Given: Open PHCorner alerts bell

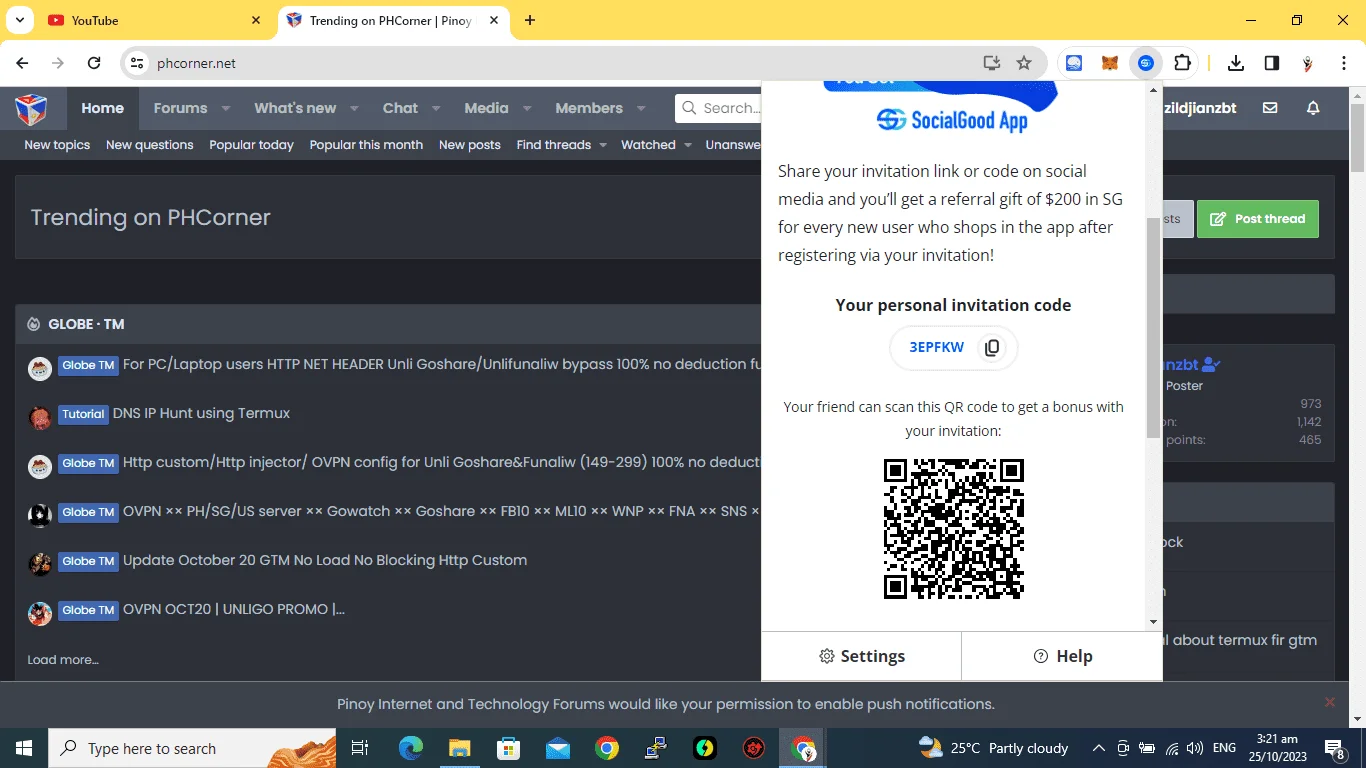Looking at the screenshot, I should point(1314,108).
